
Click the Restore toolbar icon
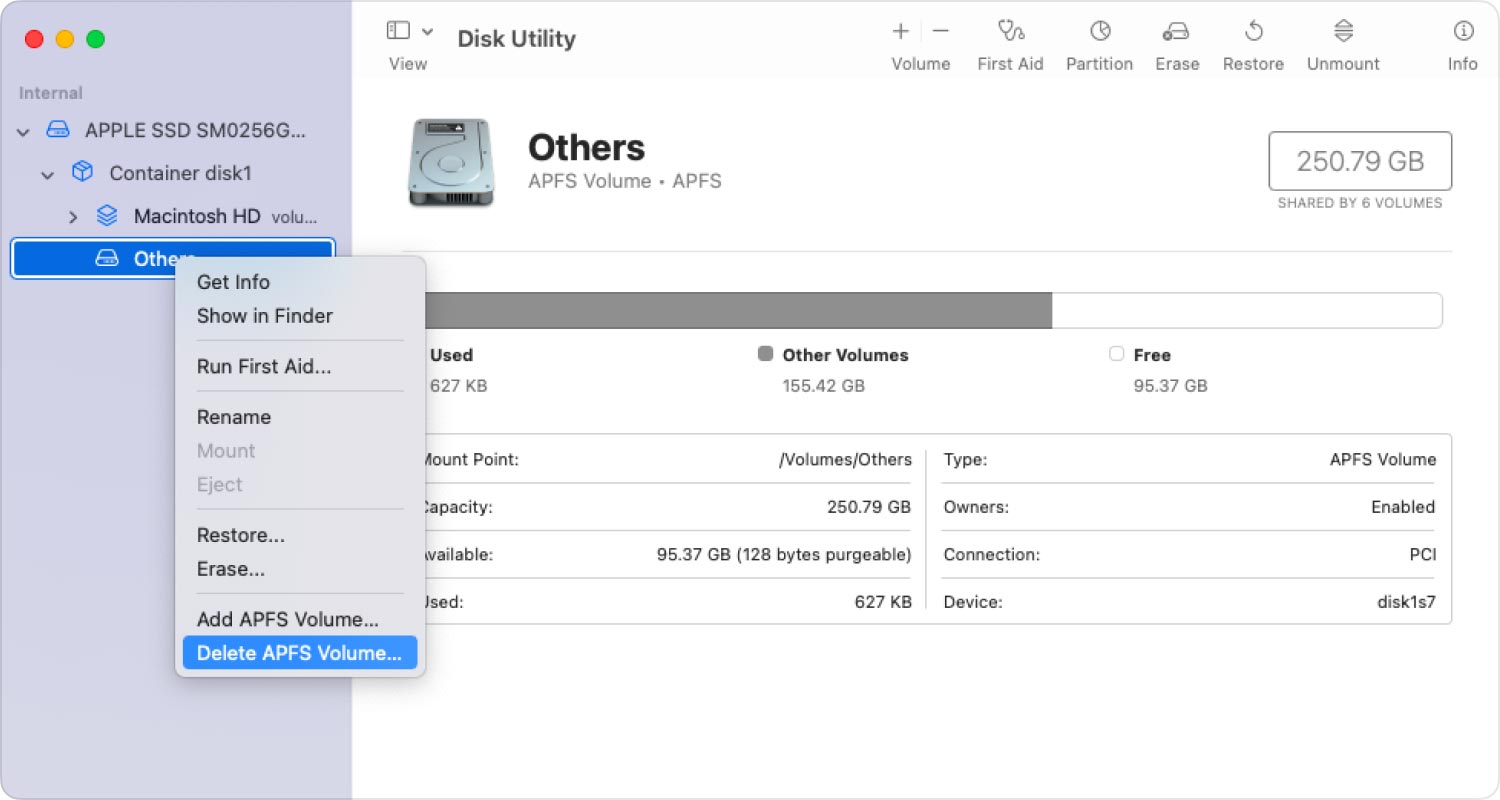[1253, 31]
